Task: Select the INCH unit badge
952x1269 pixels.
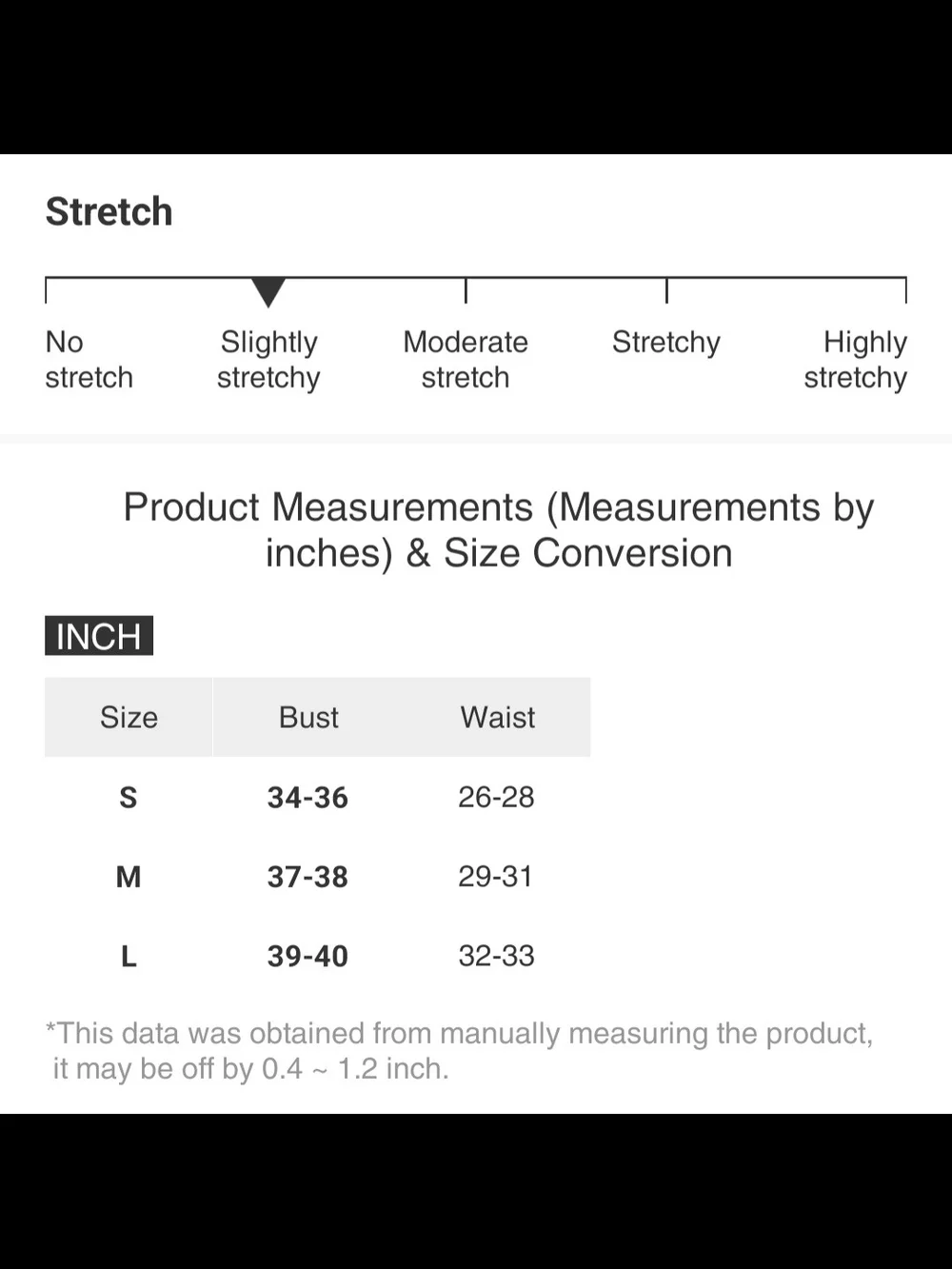Action: (99, 636)
